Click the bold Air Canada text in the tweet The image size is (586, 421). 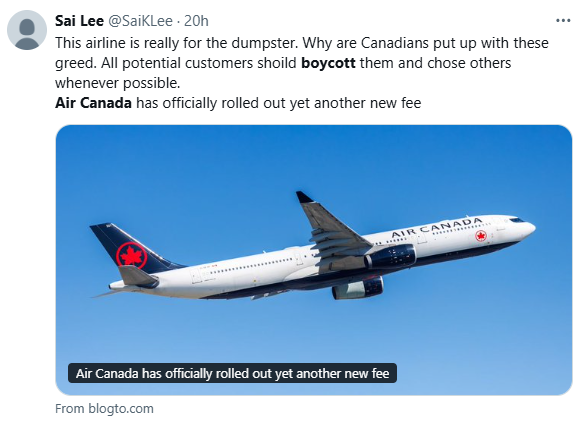pyautogui.click(x=93, y=103)
